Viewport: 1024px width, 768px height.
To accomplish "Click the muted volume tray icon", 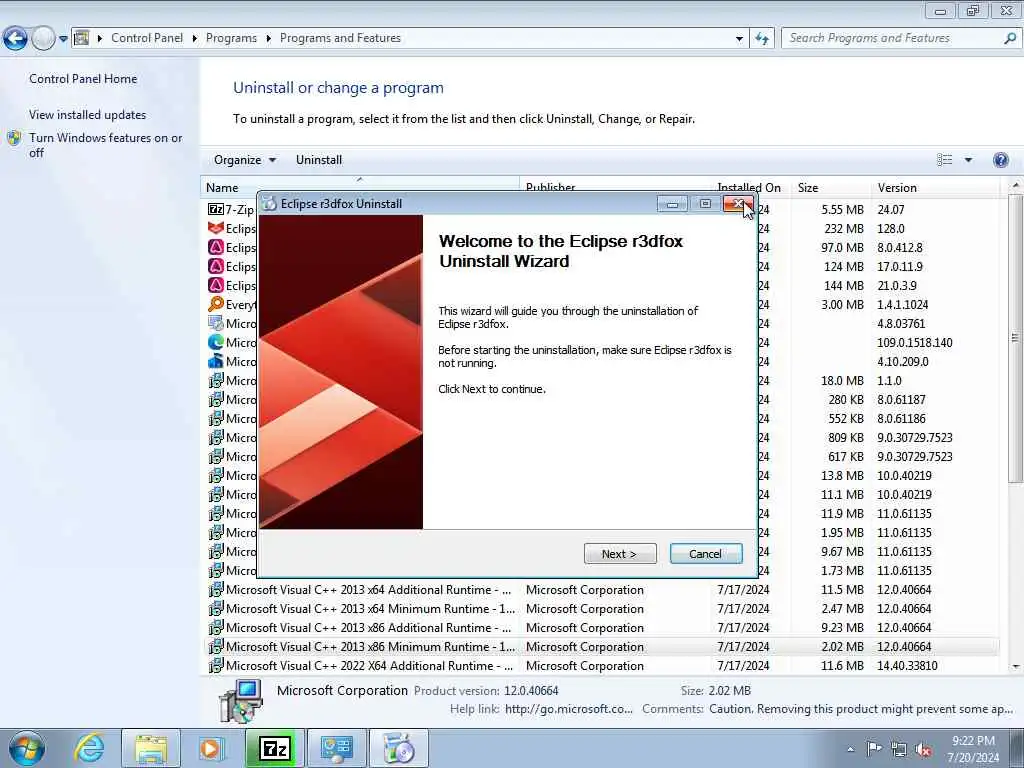I will tap(923, 749).
